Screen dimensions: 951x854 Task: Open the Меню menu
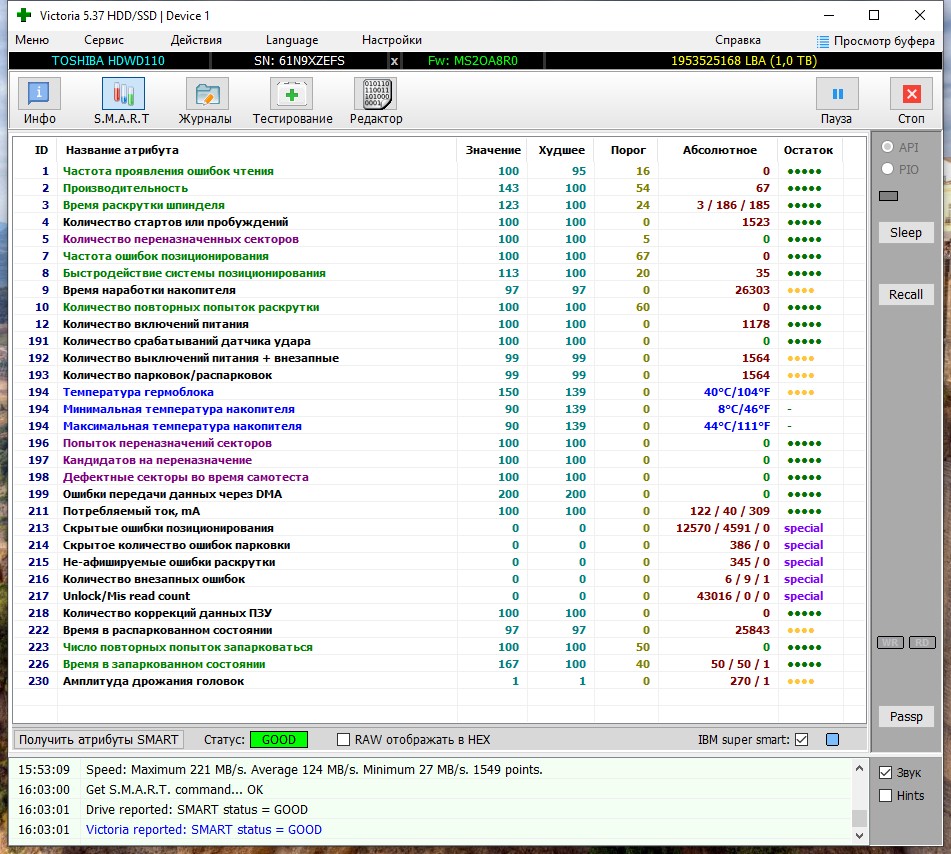point(32,40)
